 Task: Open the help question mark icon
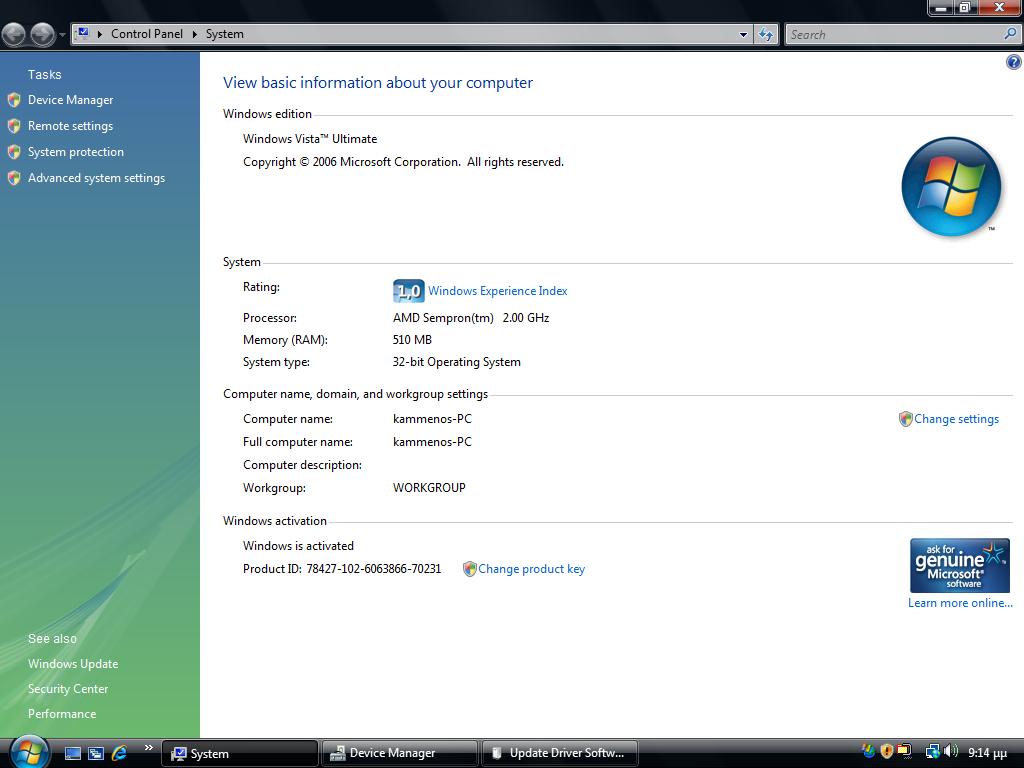pyautogui.click(x=1013, y=62)
